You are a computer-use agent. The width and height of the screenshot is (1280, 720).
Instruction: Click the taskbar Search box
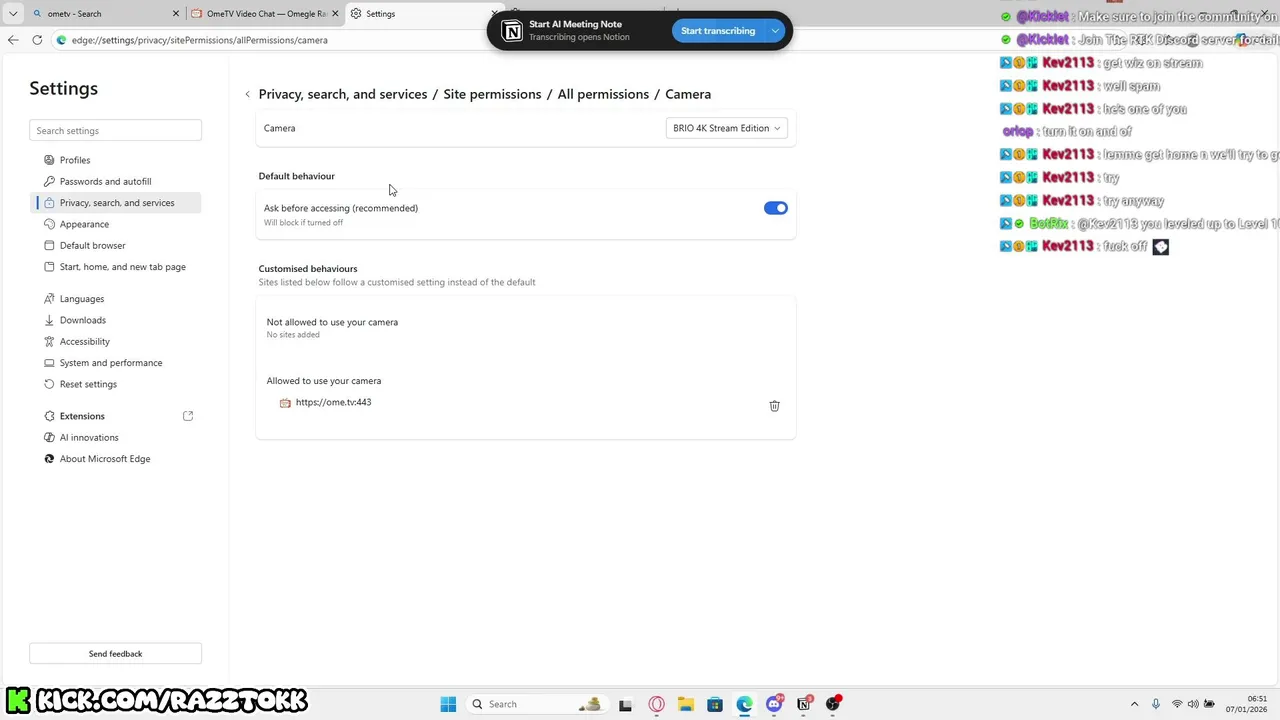coord(537,704)
